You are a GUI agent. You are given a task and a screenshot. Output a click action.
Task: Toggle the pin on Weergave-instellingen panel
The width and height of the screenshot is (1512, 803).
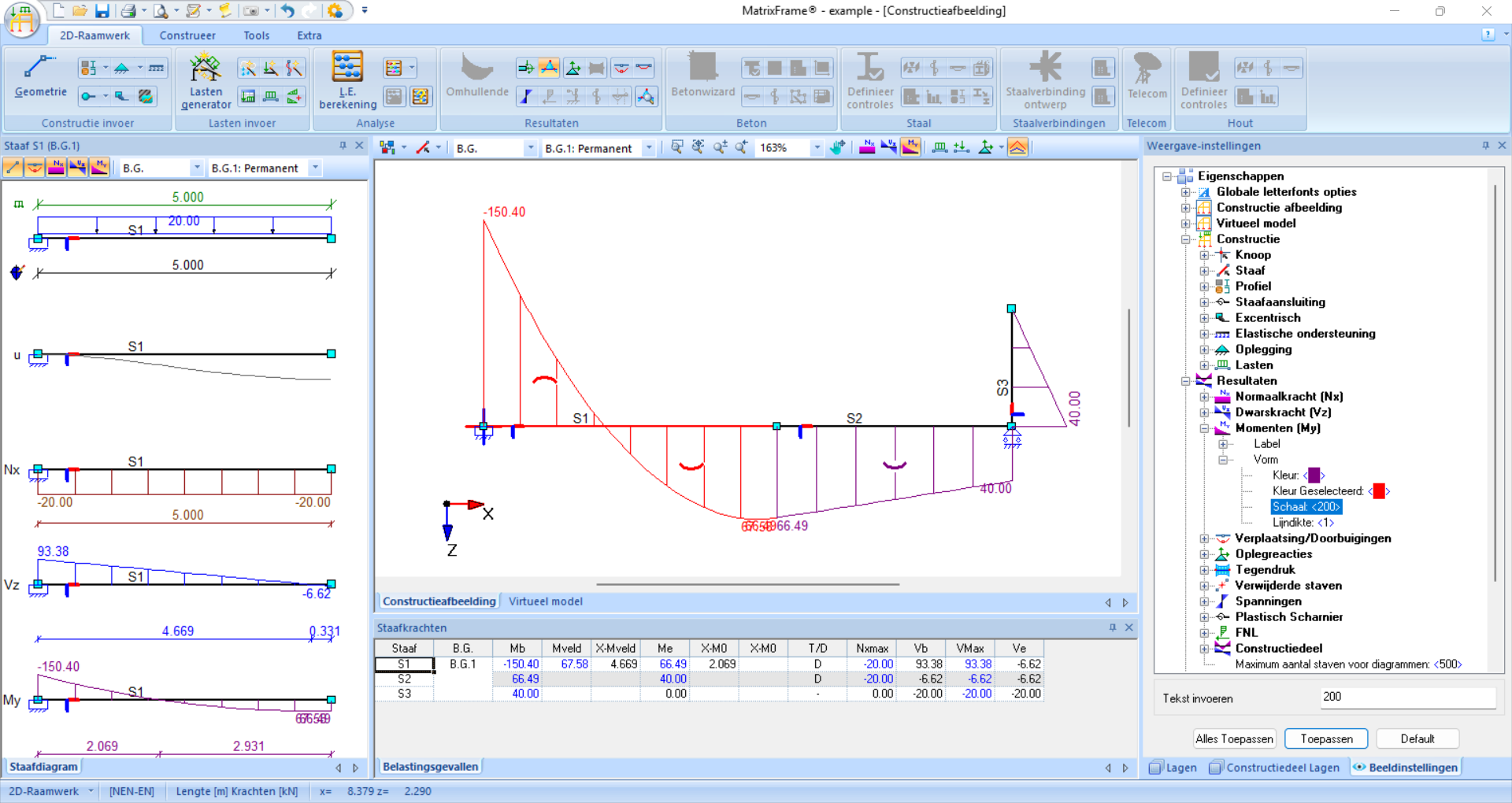(x=1485, y=146)
